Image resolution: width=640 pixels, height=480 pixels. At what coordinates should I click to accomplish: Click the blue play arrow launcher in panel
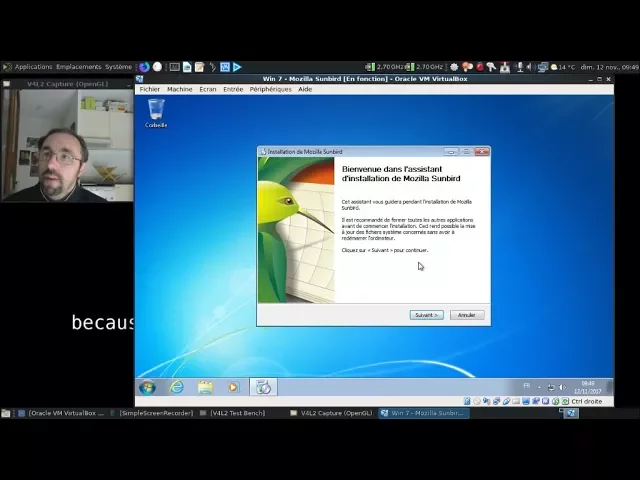(237, 67)
